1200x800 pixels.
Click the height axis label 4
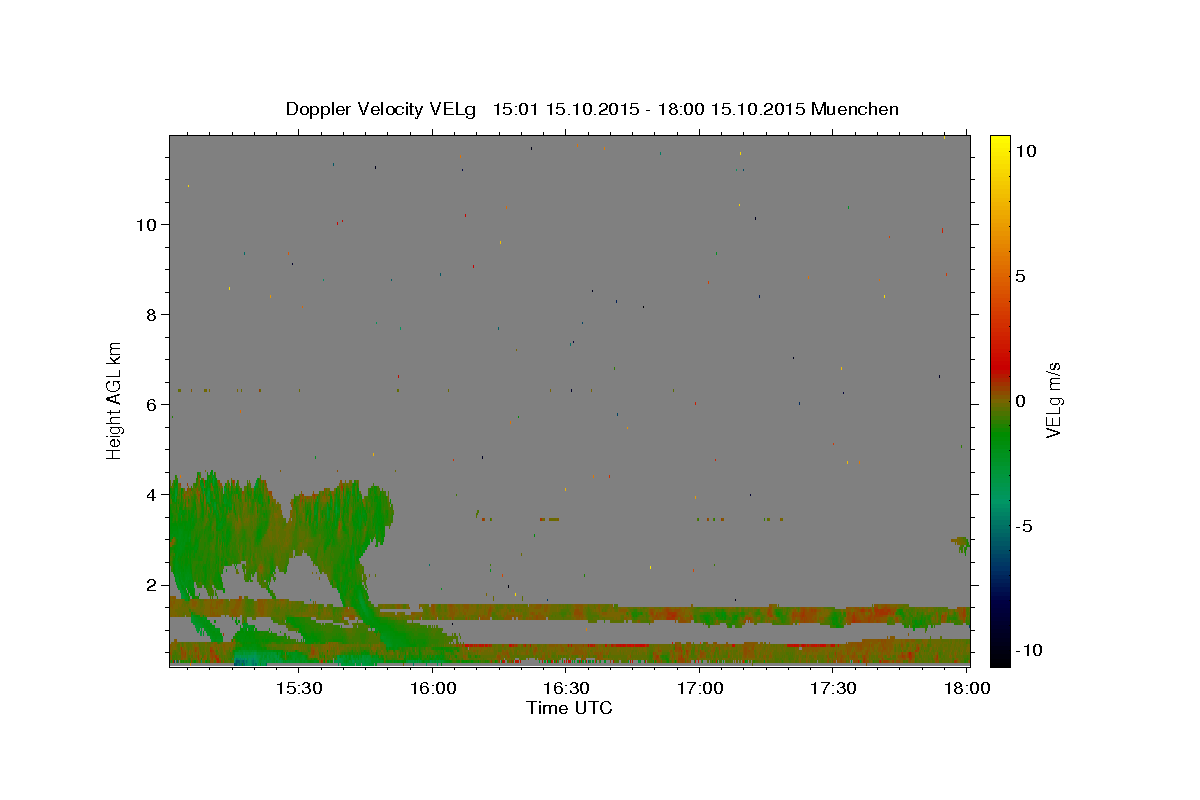pyautogui.click(x=153, y=495)
